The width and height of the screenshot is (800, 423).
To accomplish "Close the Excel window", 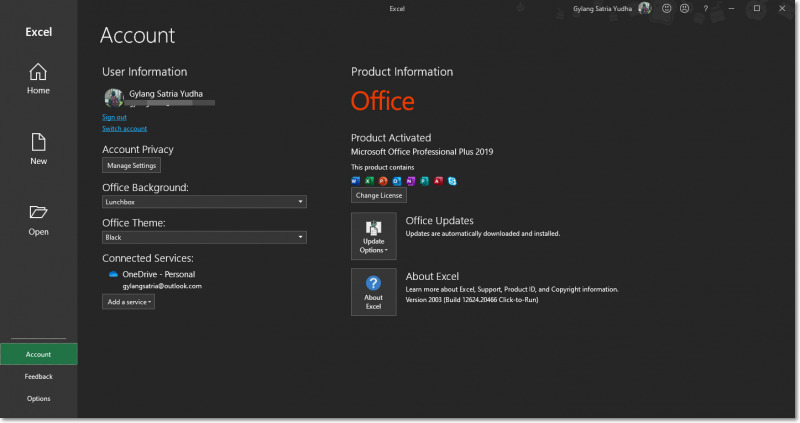I will [x=782, y=8].
